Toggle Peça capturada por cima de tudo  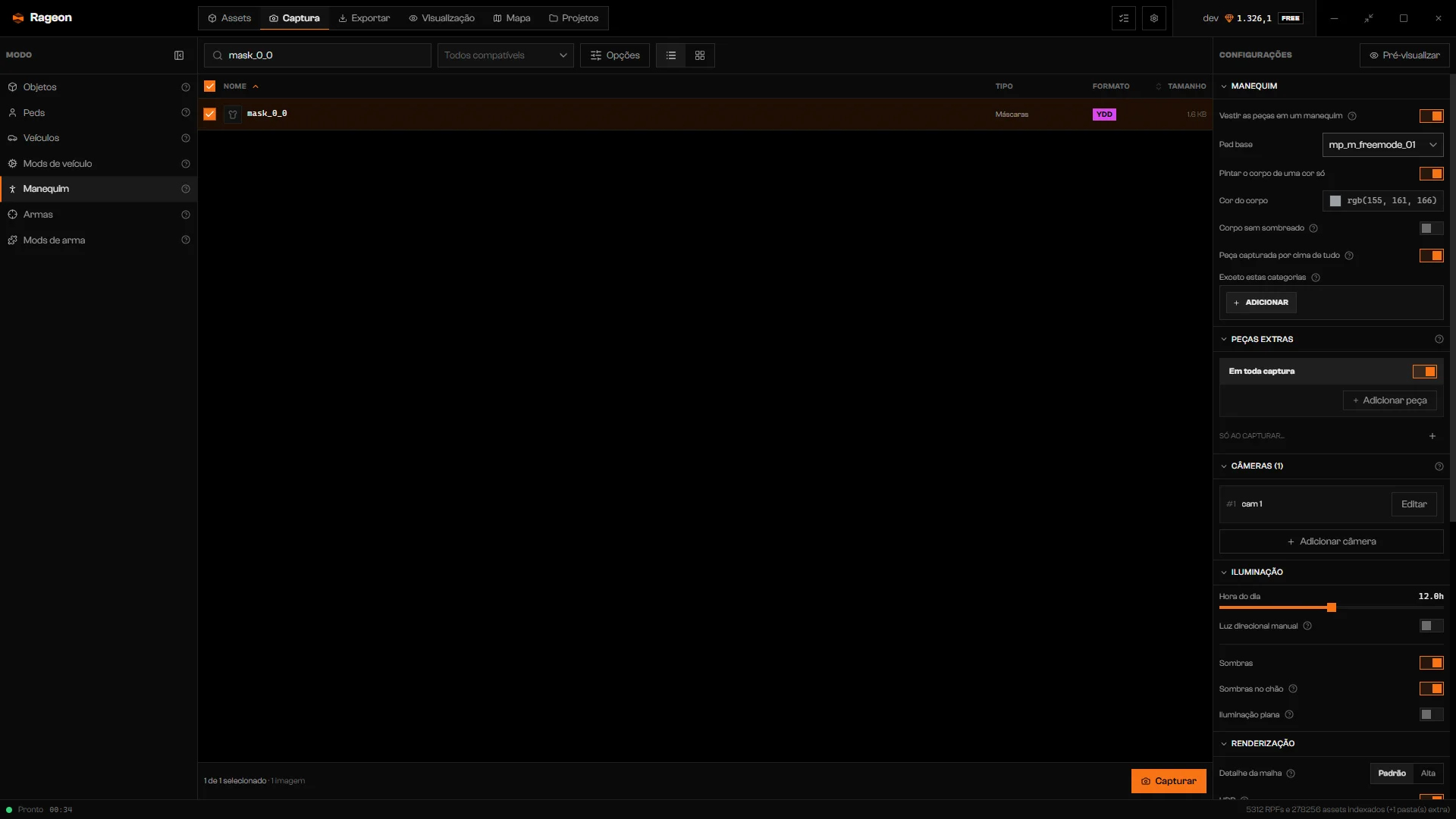click(1432, 256)
